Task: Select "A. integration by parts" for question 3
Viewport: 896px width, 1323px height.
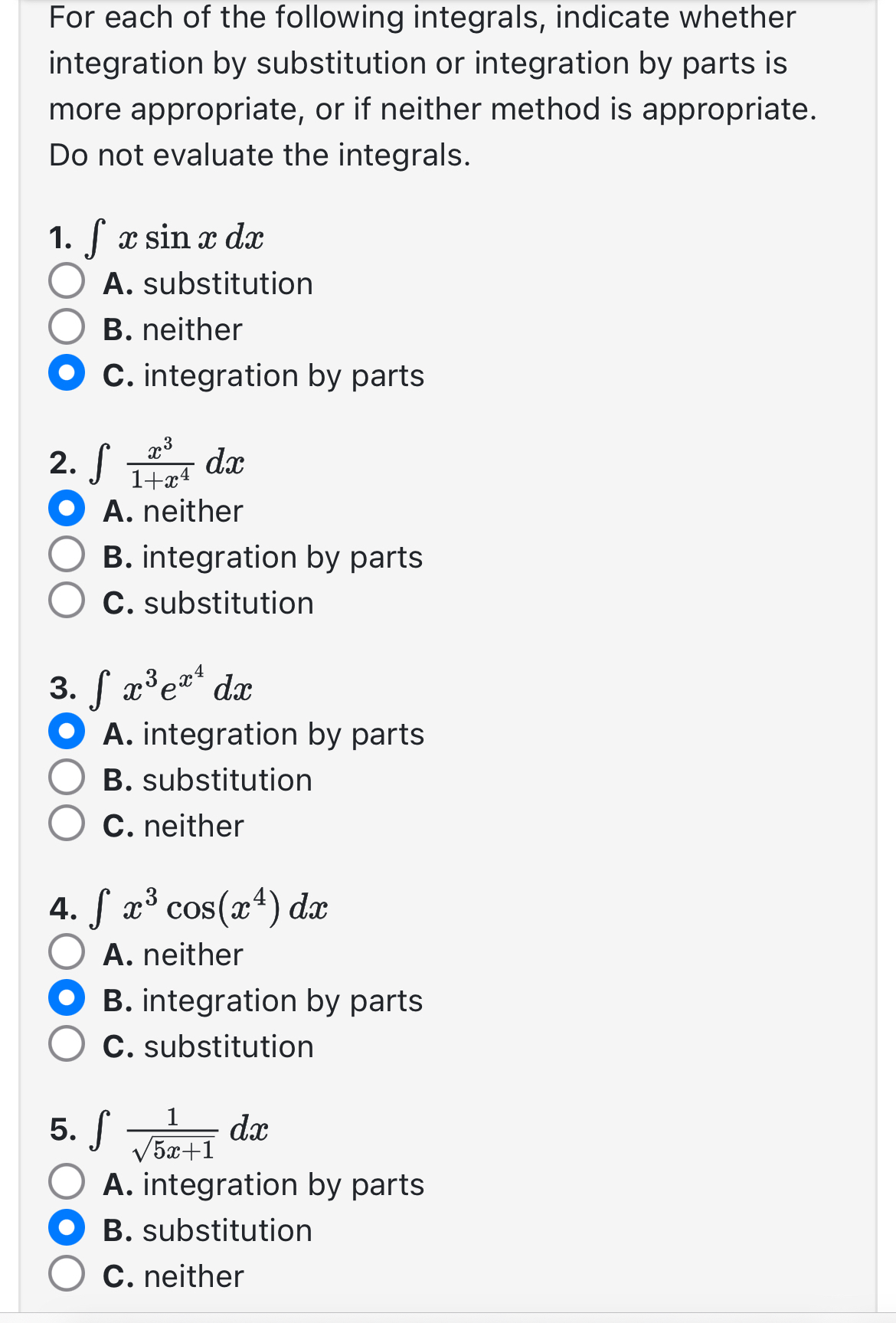Action: (x=69, y=732)
